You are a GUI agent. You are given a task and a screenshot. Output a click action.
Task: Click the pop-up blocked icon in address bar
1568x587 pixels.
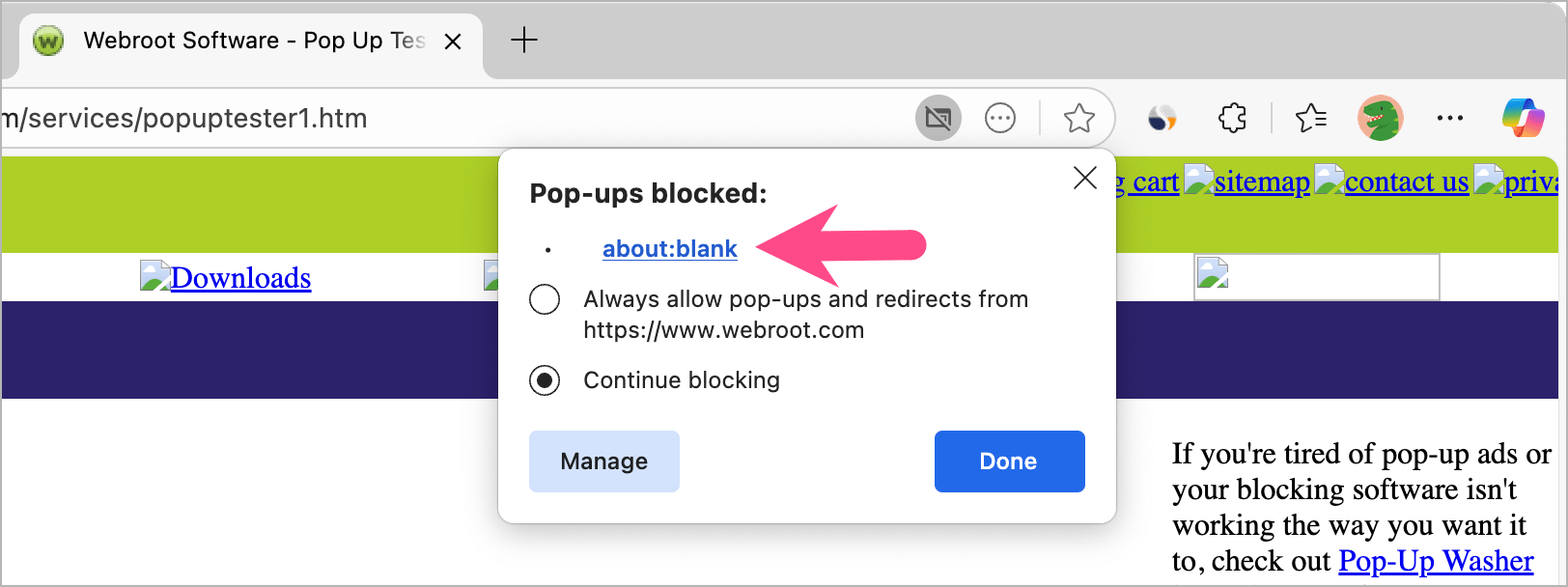[x=938, y=119]
